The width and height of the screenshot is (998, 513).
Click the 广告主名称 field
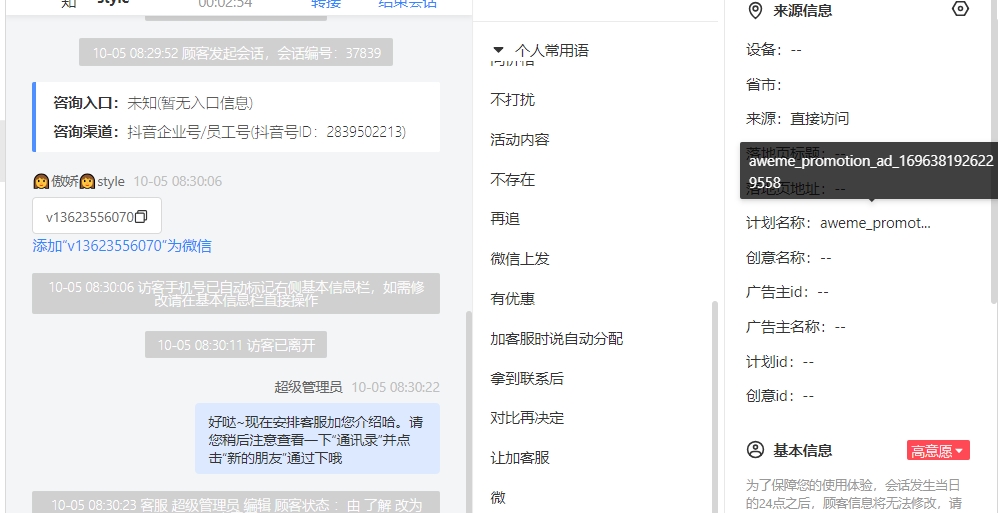(795, 327)
